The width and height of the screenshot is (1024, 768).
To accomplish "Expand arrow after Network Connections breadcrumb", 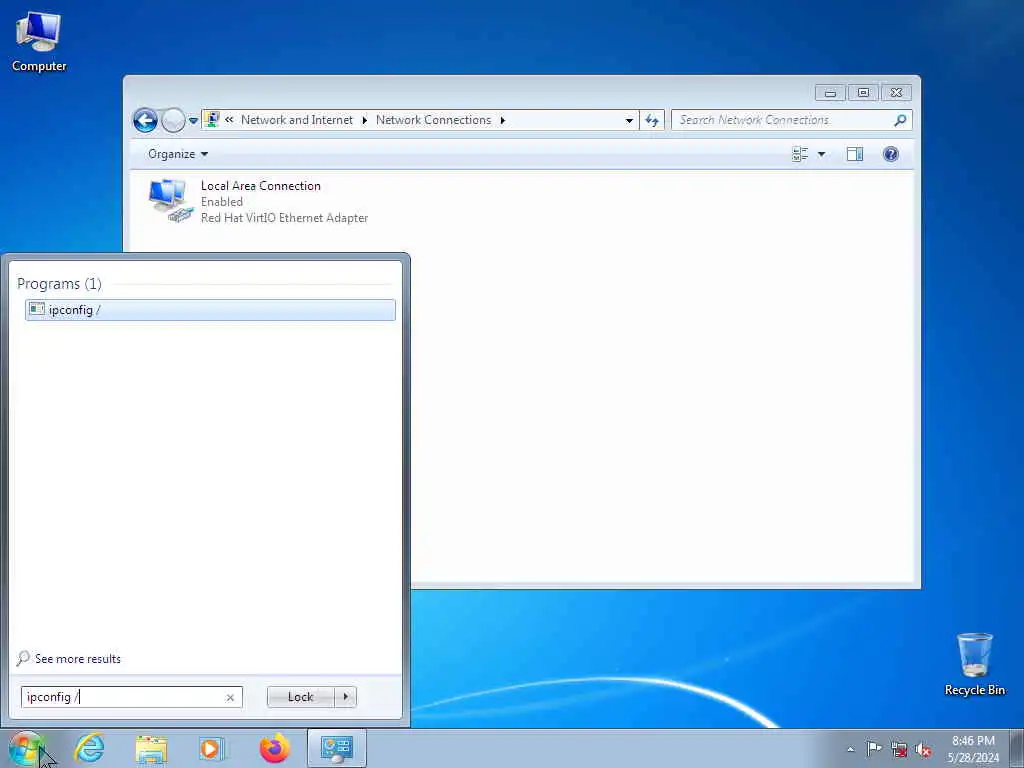I will pyautogui.click(x=502, y=120).
